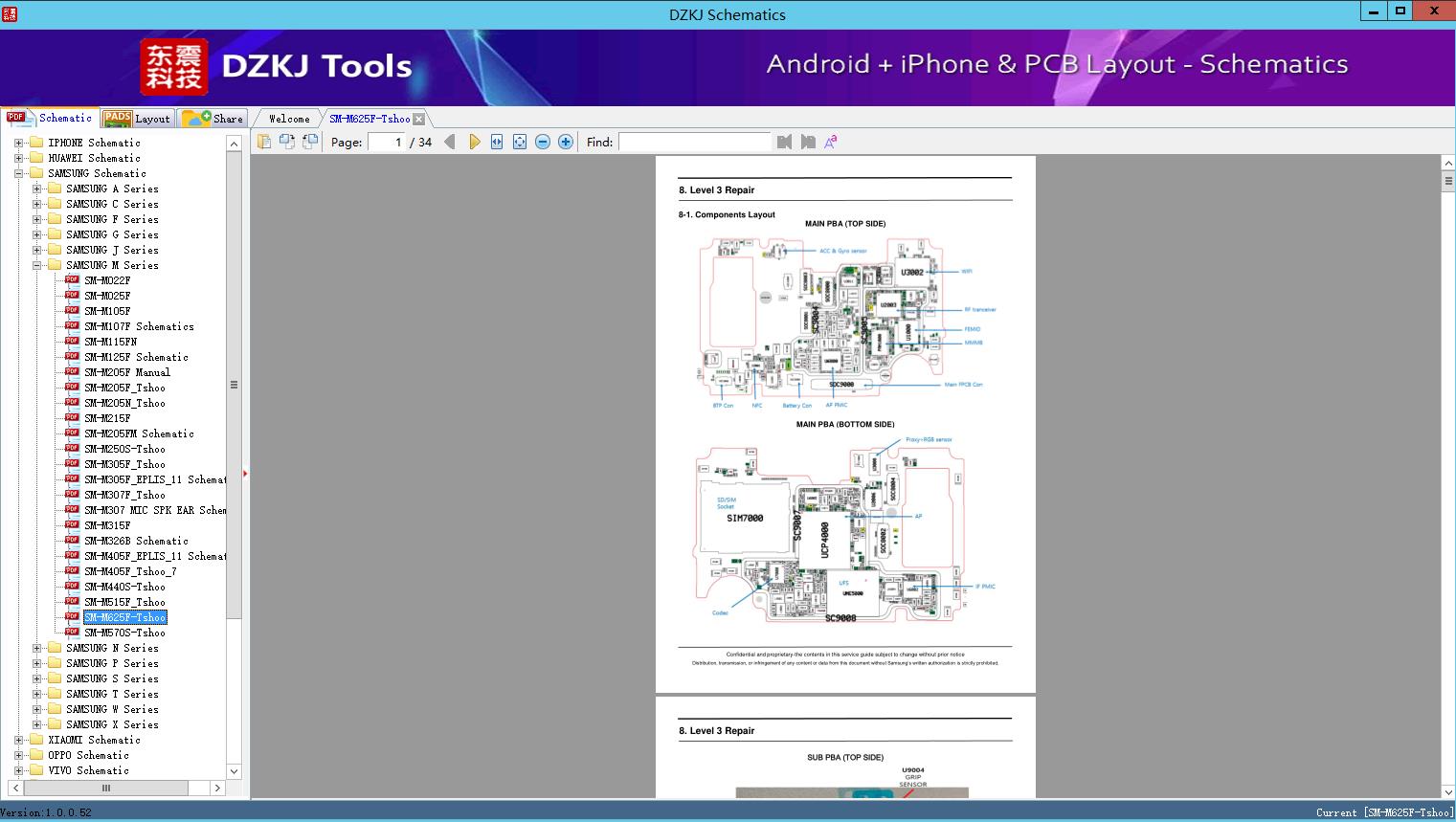Expand the IPHONE Schematic folder
Viewport: 1456px width, 822px height.
point(18,143)
